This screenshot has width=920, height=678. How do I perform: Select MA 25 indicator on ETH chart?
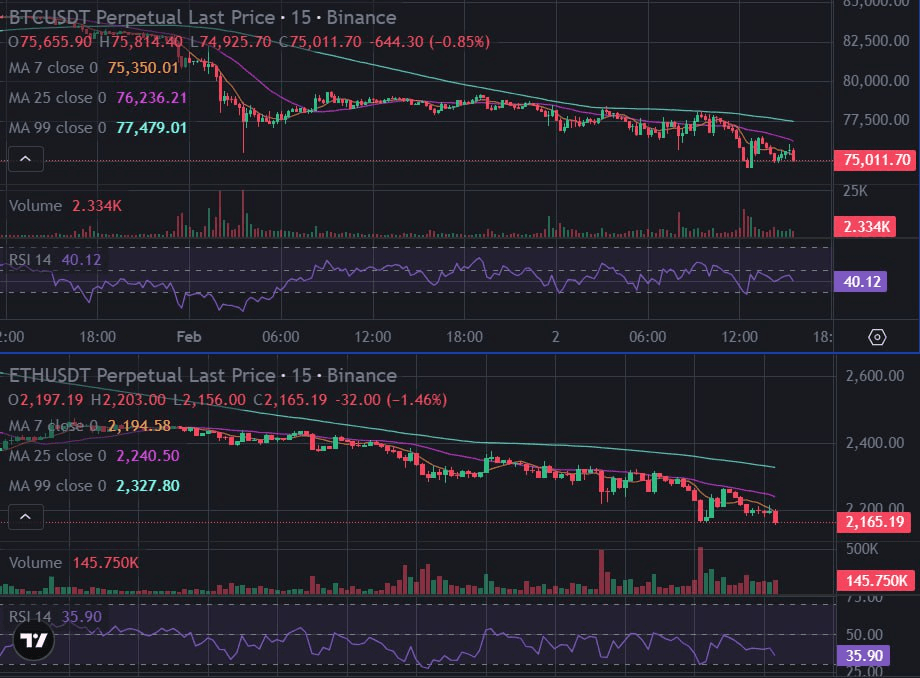57,455
